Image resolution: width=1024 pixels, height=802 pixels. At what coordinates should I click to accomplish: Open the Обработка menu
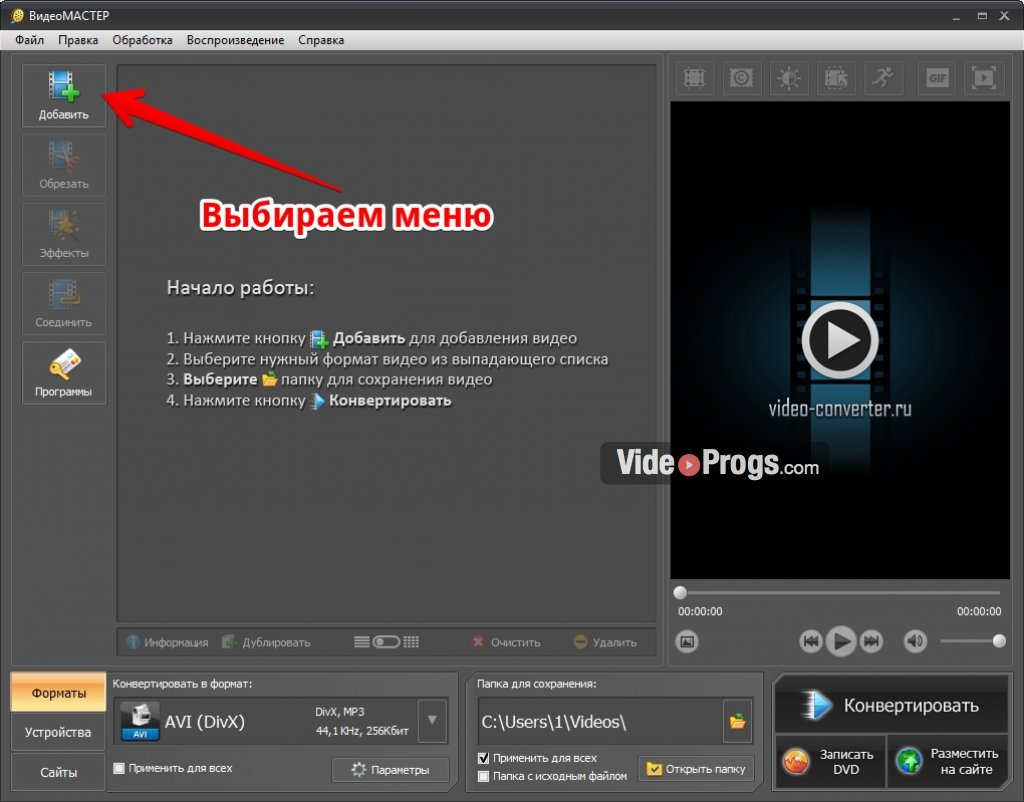[142, 40]
